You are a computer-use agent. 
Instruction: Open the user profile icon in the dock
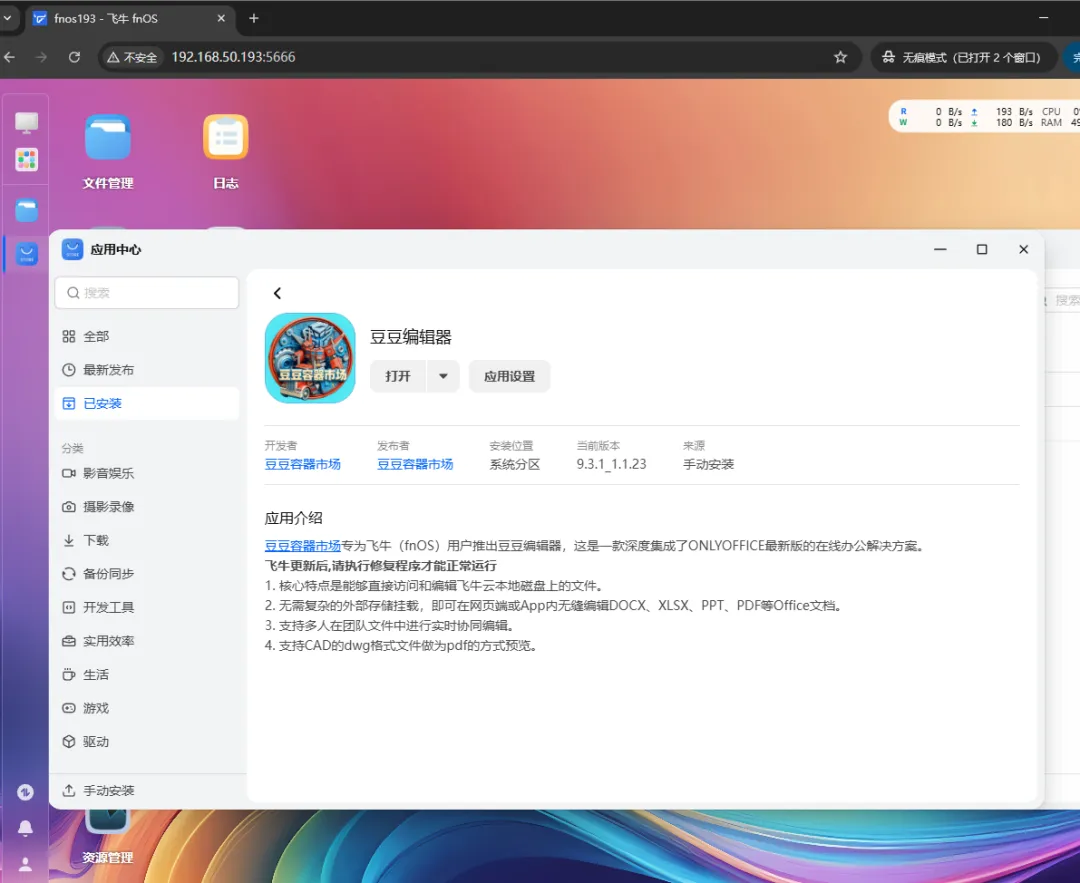pyautogui.click(x=25, y=864)
